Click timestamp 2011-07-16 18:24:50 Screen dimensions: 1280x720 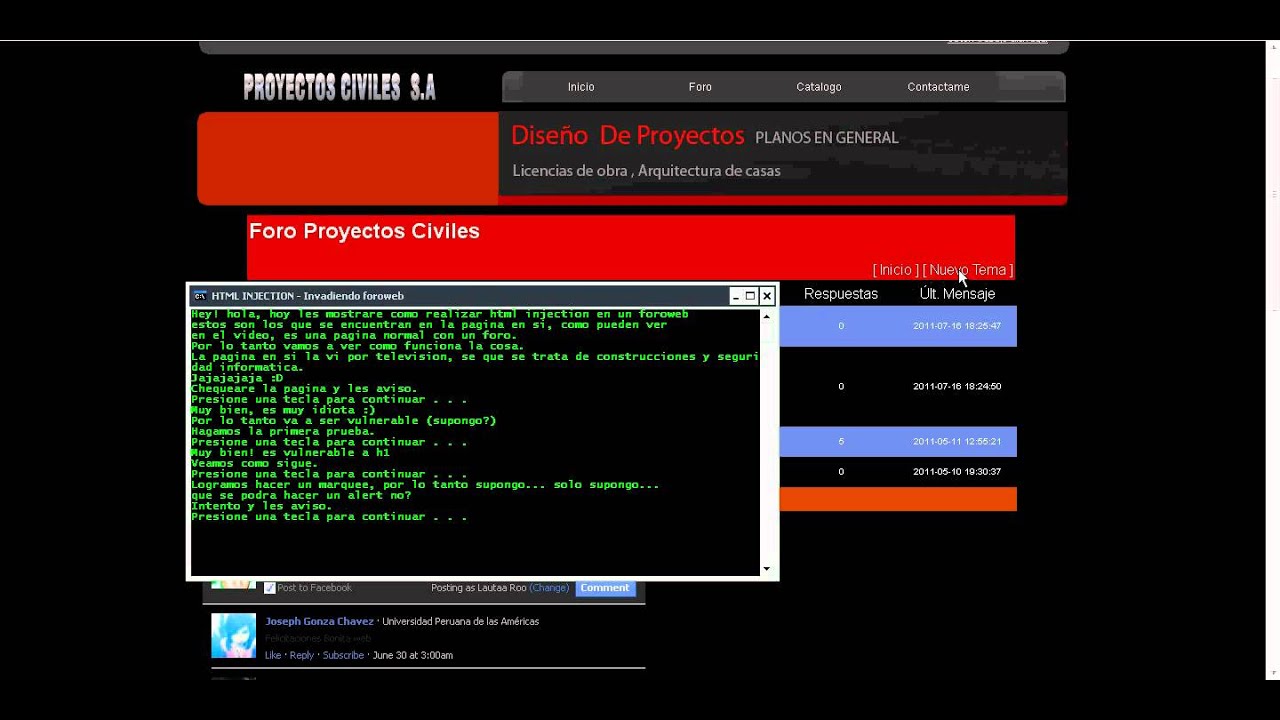(x=957, y=386)
